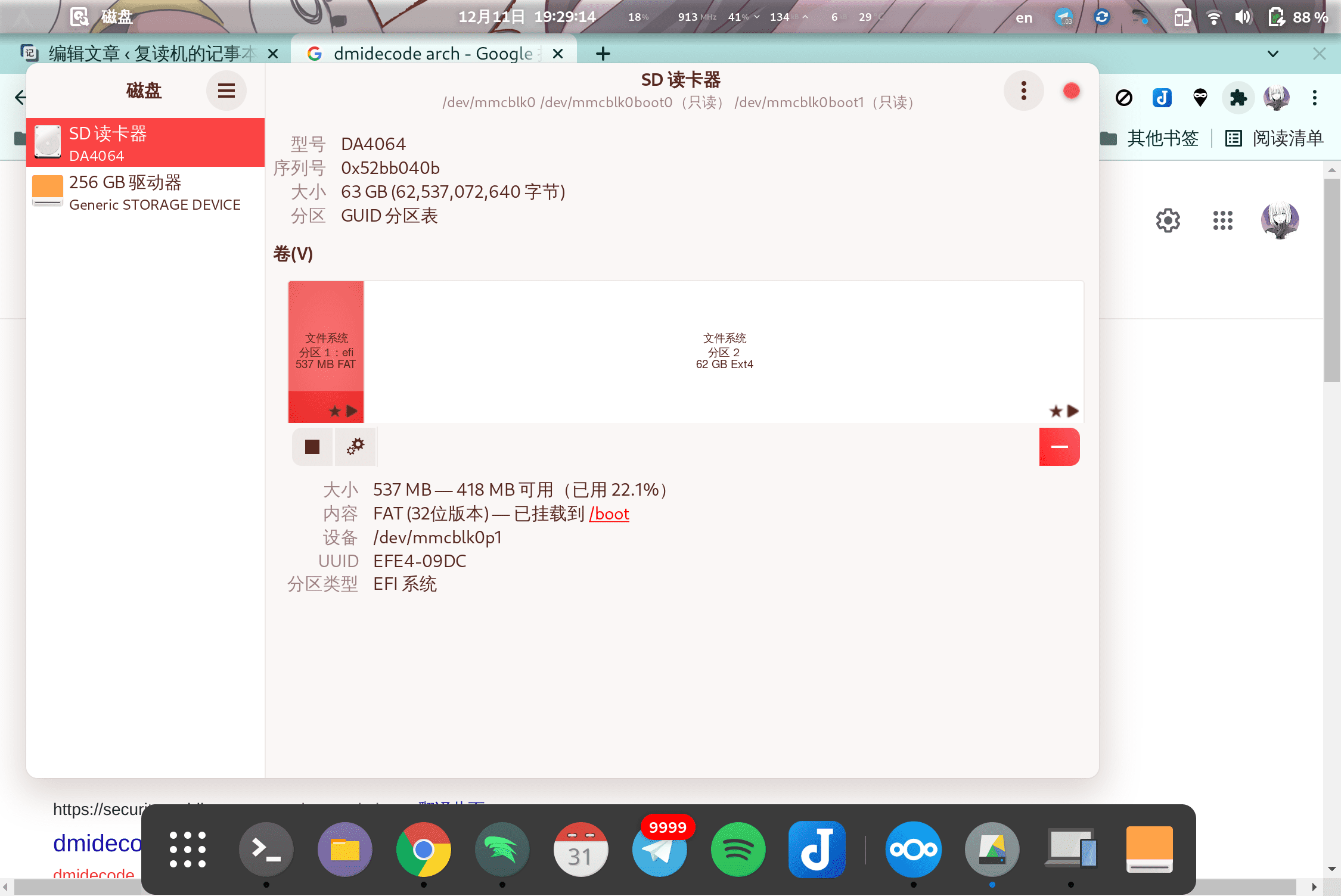Open Chrome profile avatar in toolbar
1341x896 pixels.
1276,98
